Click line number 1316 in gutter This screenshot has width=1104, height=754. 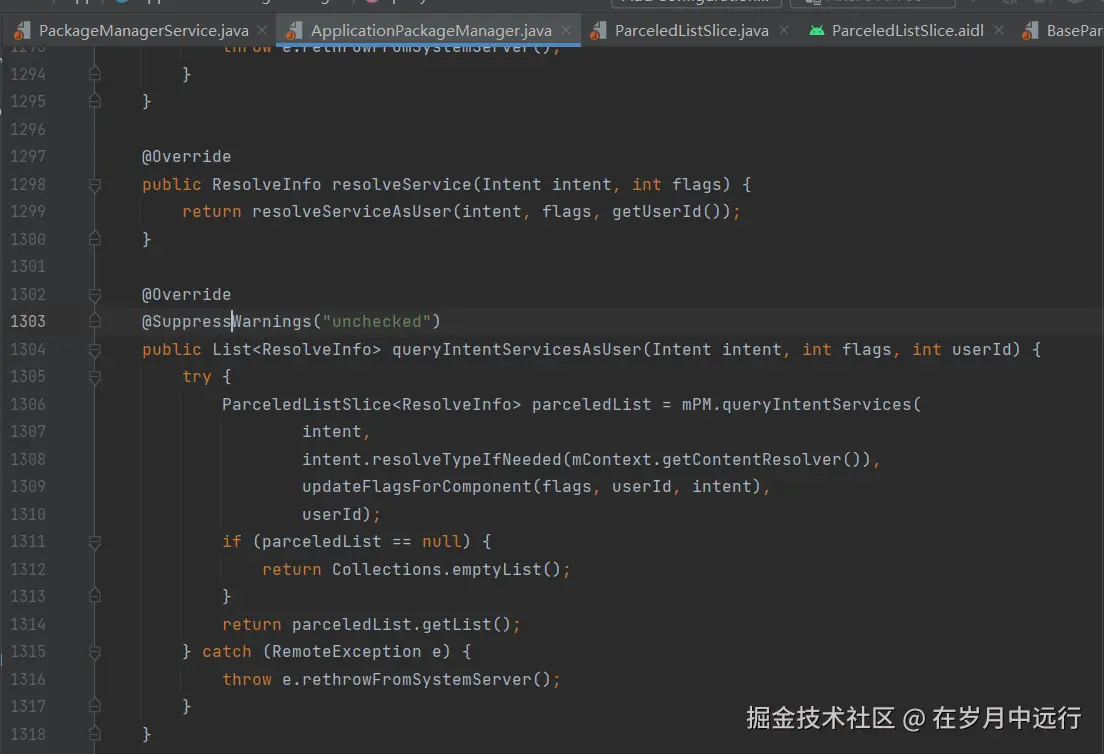(28, 679)
